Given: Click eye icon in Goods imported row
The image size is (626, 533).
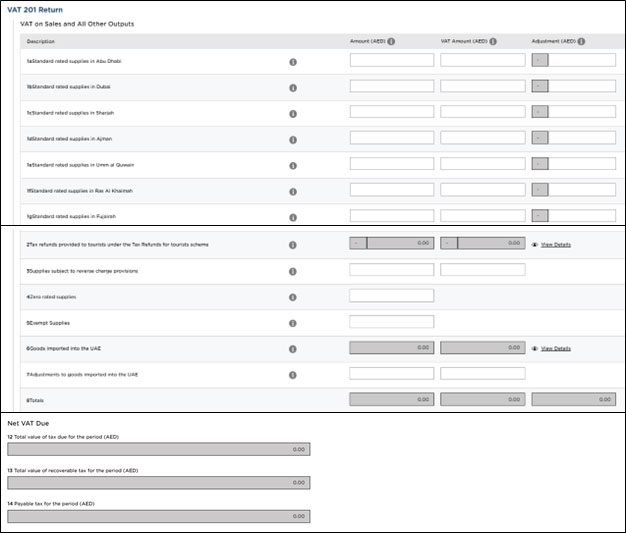Looking at the screenshot, I should 535,349.
